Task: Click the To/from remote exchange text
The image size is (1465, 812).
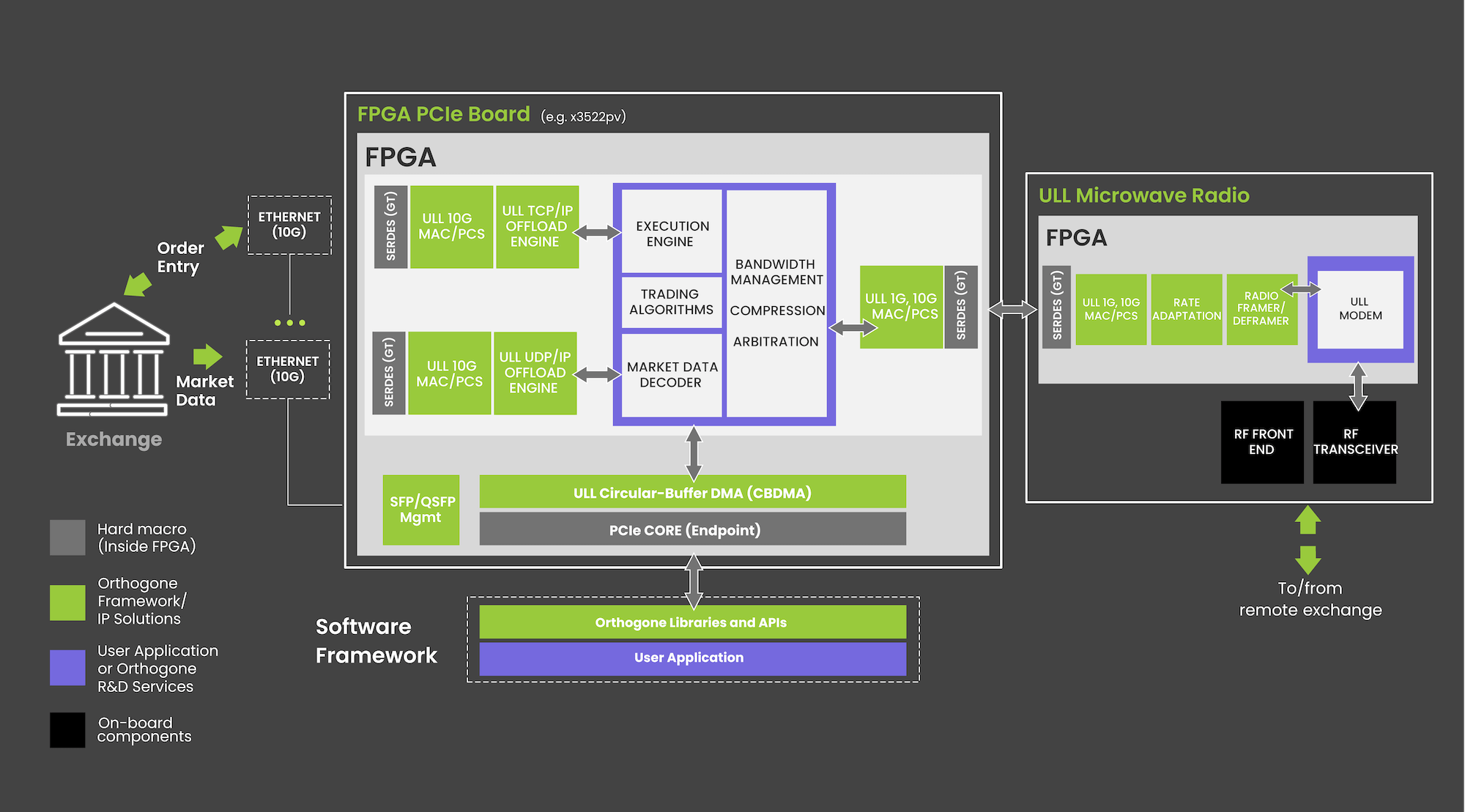Action: [x=1310, y=599]
